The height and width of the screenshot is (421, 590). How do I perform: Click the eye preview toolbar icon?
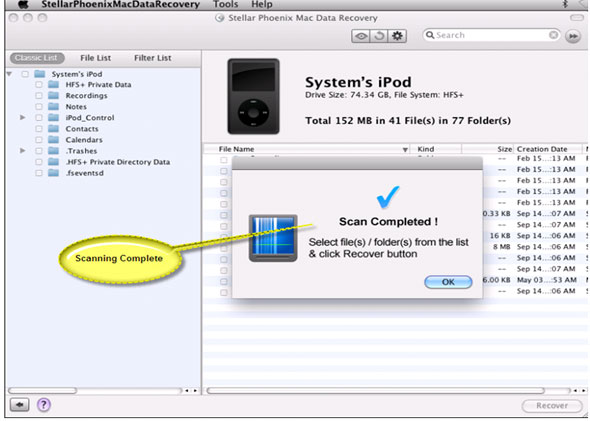click(361, 36)
